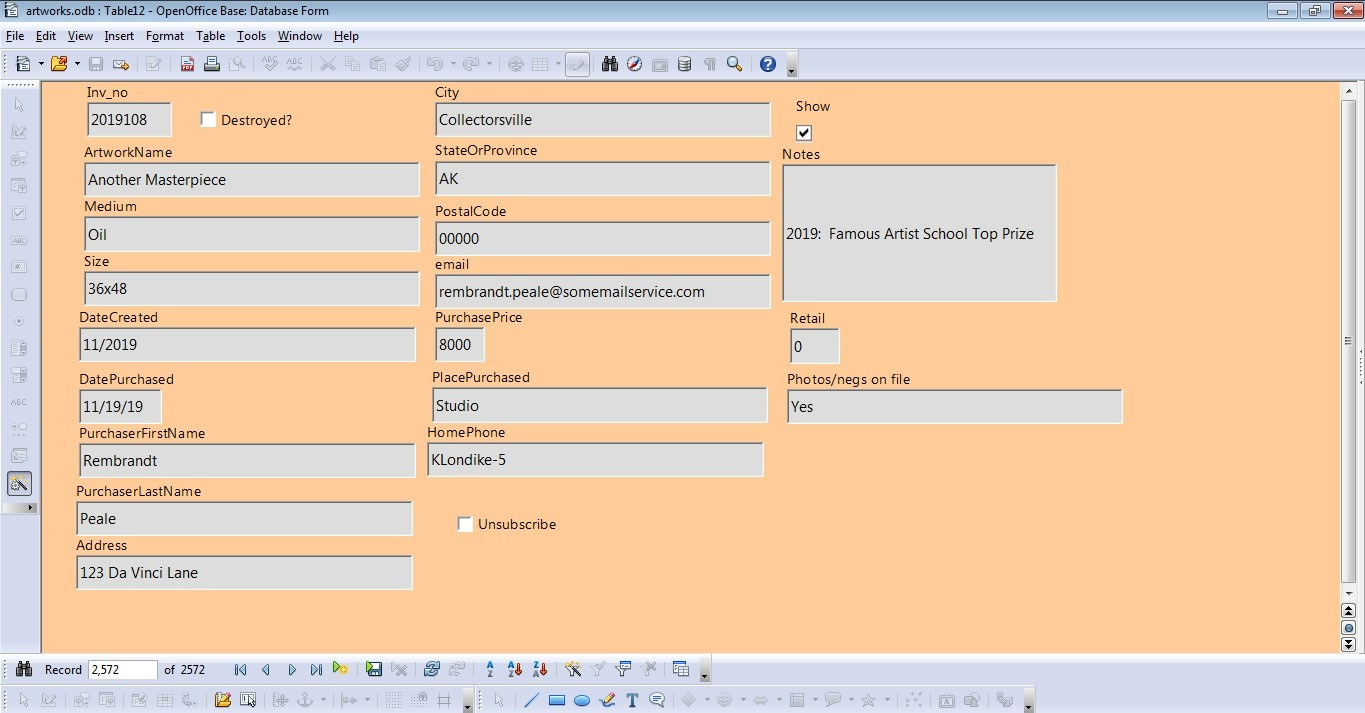Sort records ascending
The height and width of the screenshot is (713, 1365).
[515, 669]
